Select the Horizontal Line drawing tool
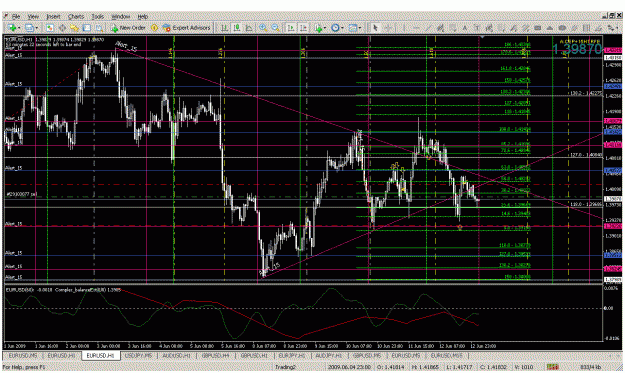This screenshot has width=625, height=373. tap(416, 28)
